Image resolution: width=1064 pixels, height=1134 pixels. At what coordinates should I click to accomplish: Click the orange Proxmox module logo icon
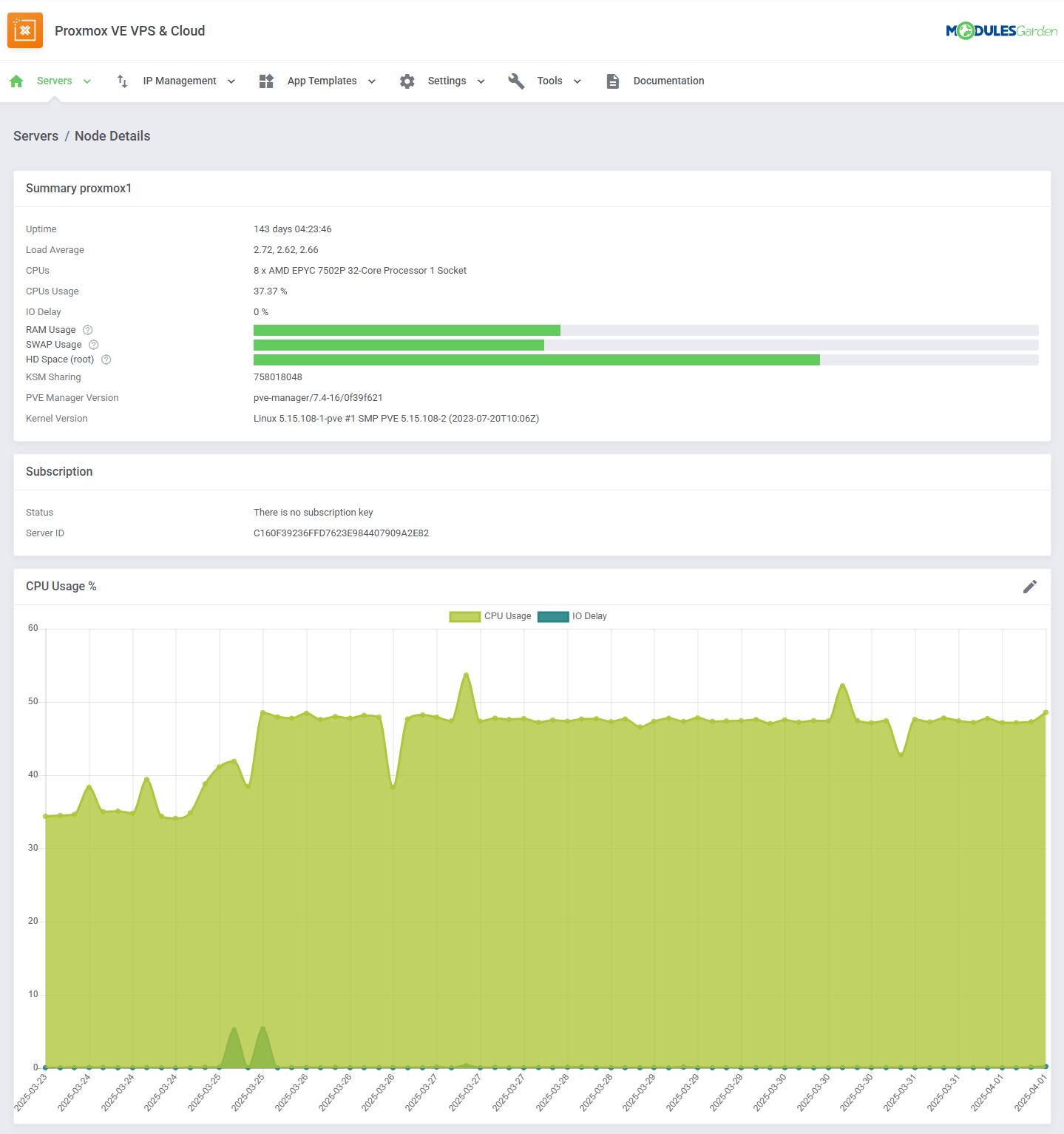point(25,30)
